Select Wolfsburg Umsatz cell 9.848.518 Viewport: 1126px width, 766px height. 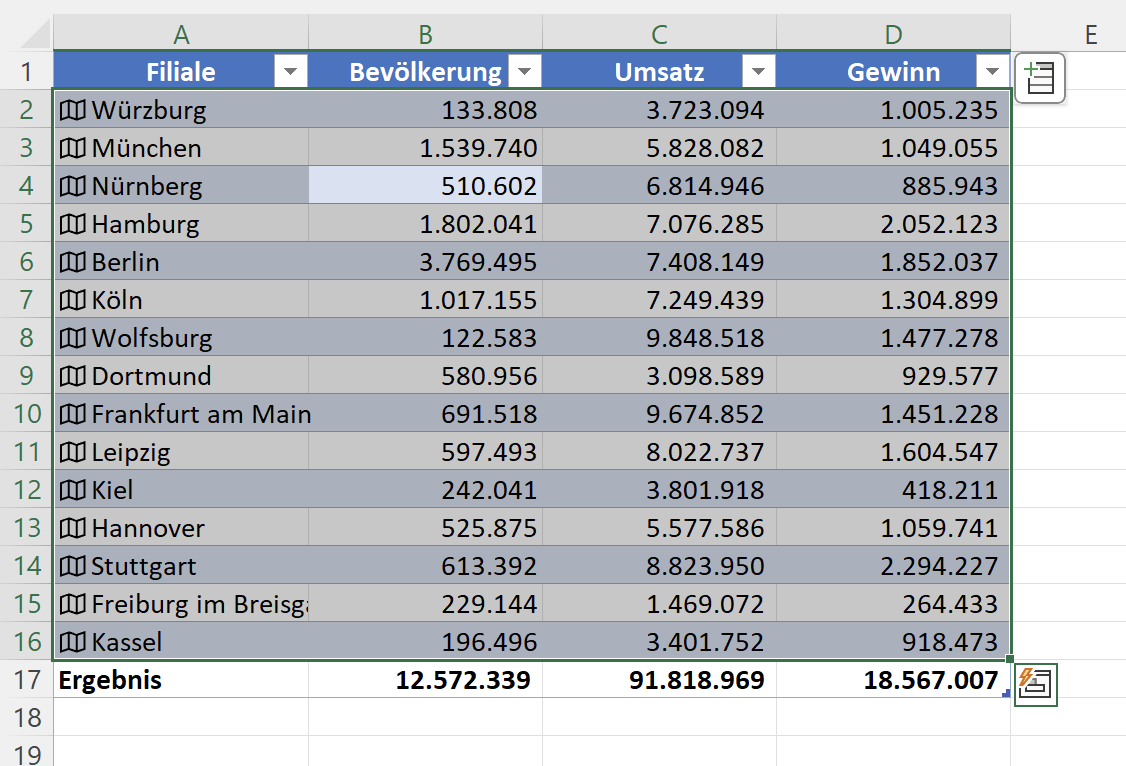point(659,337)
